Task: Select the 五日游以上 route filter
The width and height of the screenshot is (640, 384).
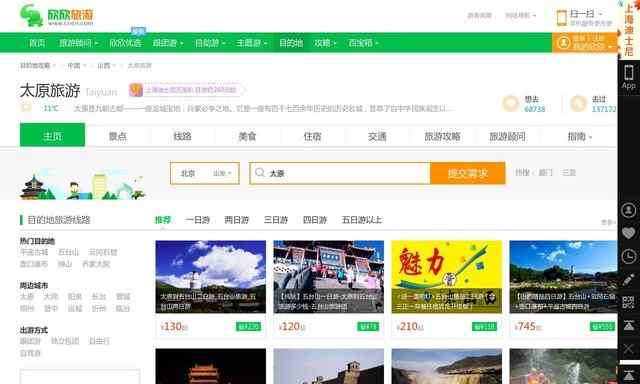Action: [362, 220]
